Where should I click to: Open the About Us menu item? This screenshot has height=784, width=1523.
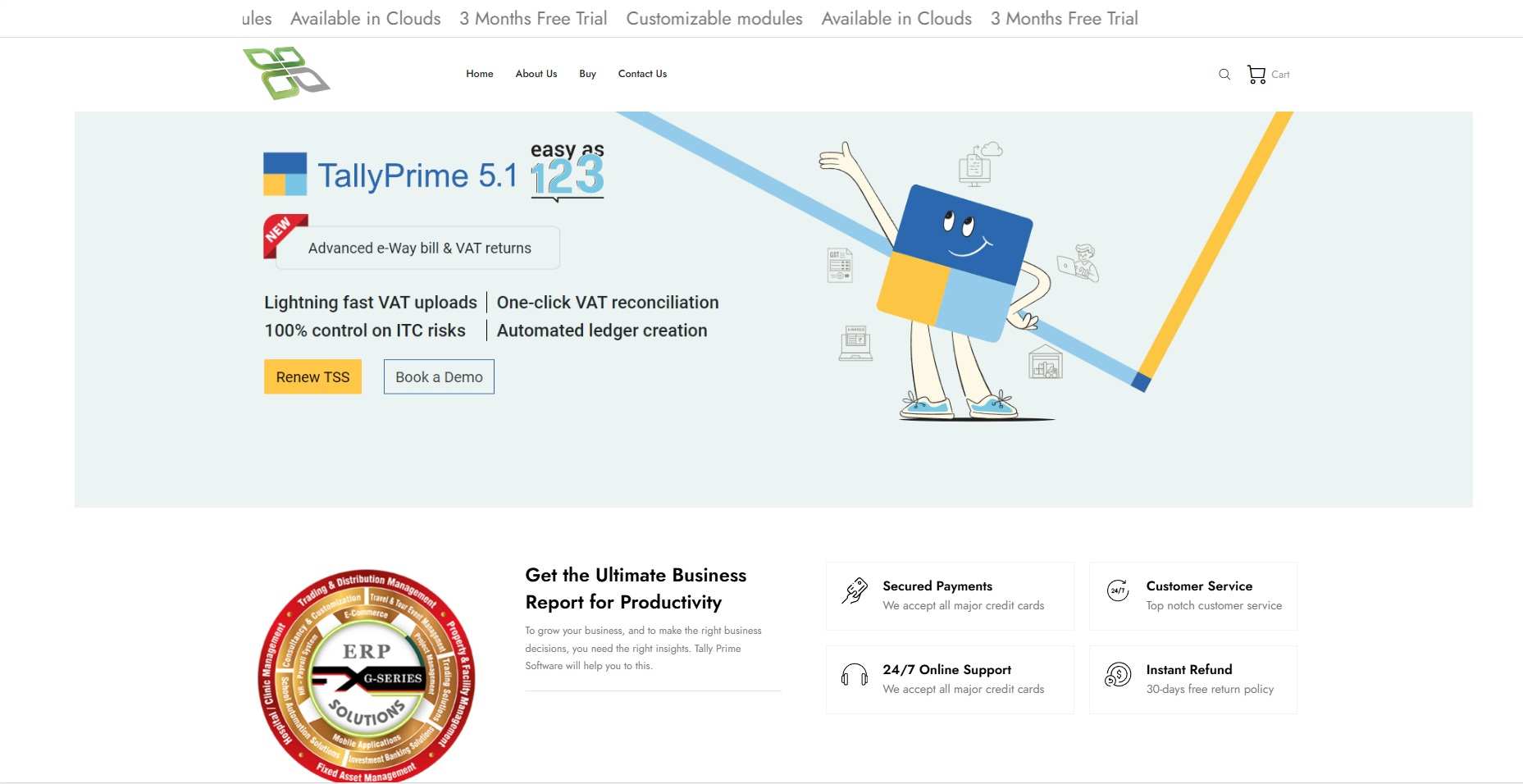(x=536, y=74)
